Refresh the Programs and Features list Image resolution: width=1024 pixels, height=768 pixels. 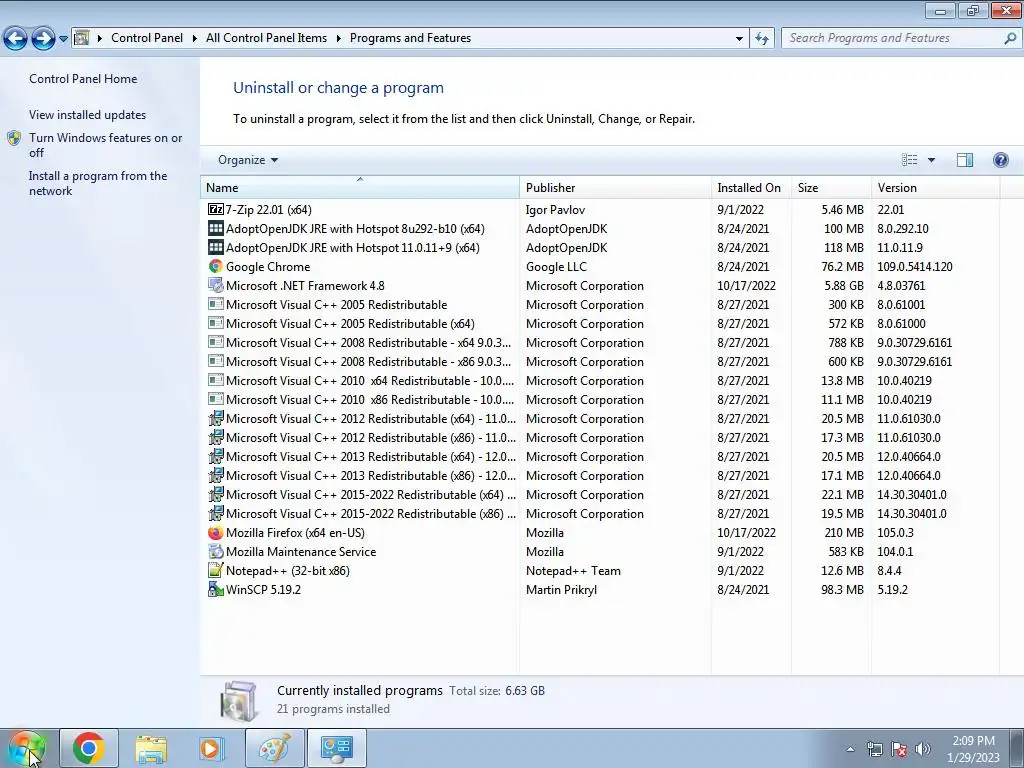[x=761, y=39]
